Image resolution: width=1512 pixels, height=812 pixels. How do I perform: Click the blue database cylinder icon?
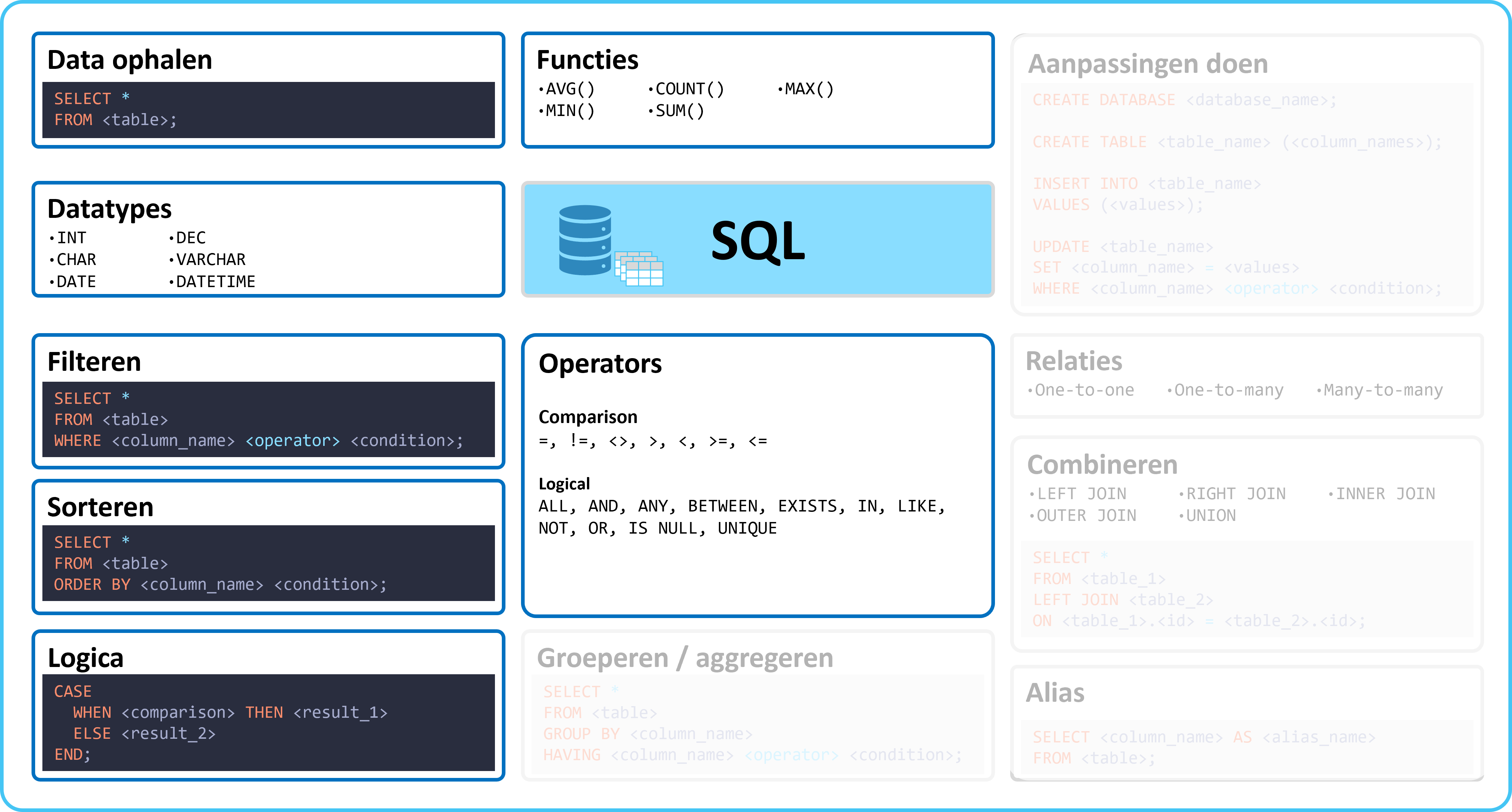pyautogui.click(x=585, y=240)
